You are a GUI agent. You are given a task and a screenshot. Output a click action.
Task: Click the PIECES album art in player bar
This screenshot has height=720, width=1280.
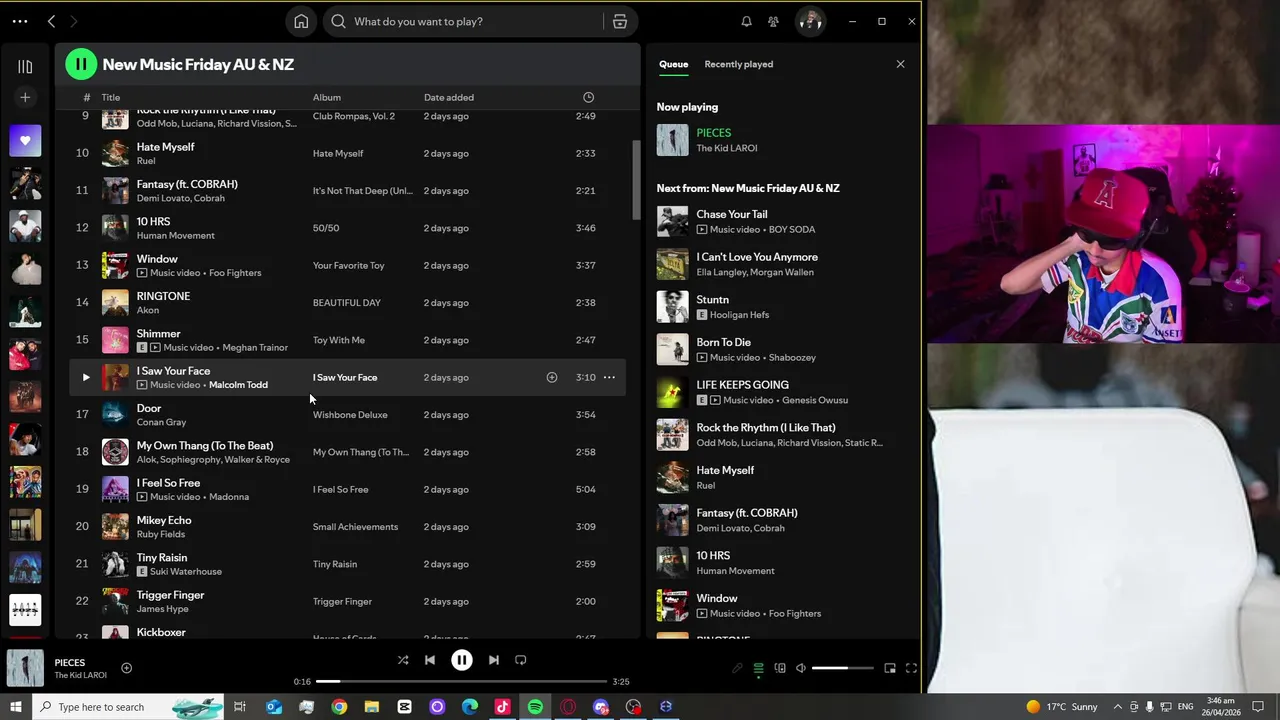[25, 669]
